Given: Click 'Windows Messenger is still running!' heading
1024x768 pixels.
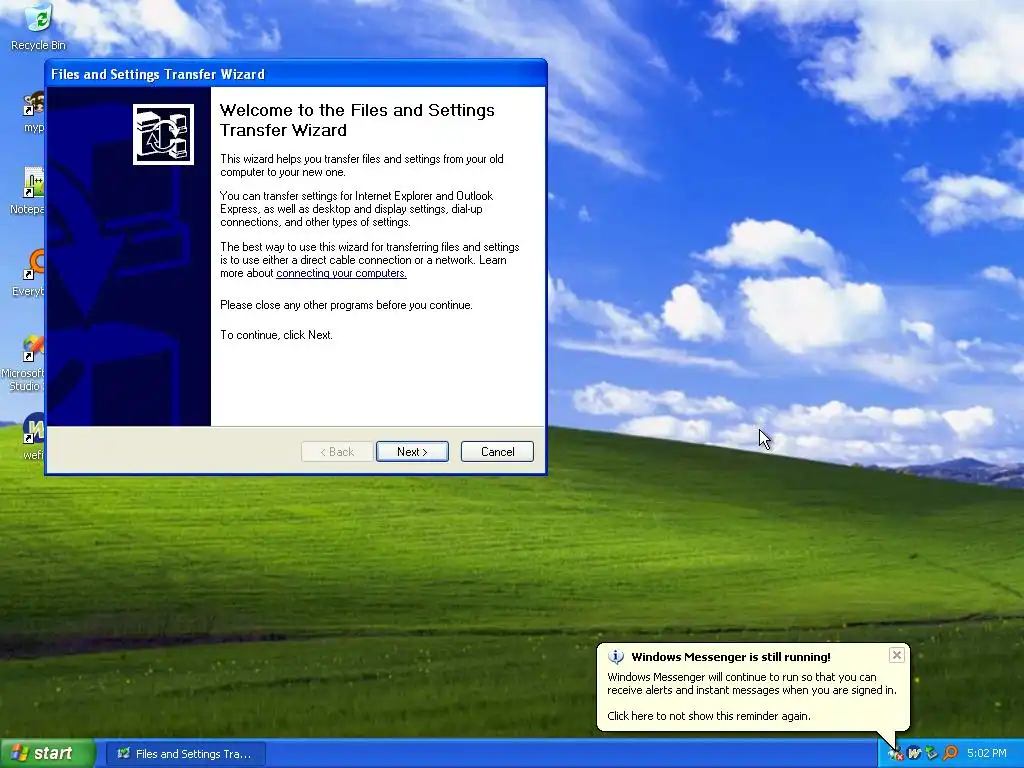Looking at the screenshot, I should pyautogui.click(x=731, y=657).
